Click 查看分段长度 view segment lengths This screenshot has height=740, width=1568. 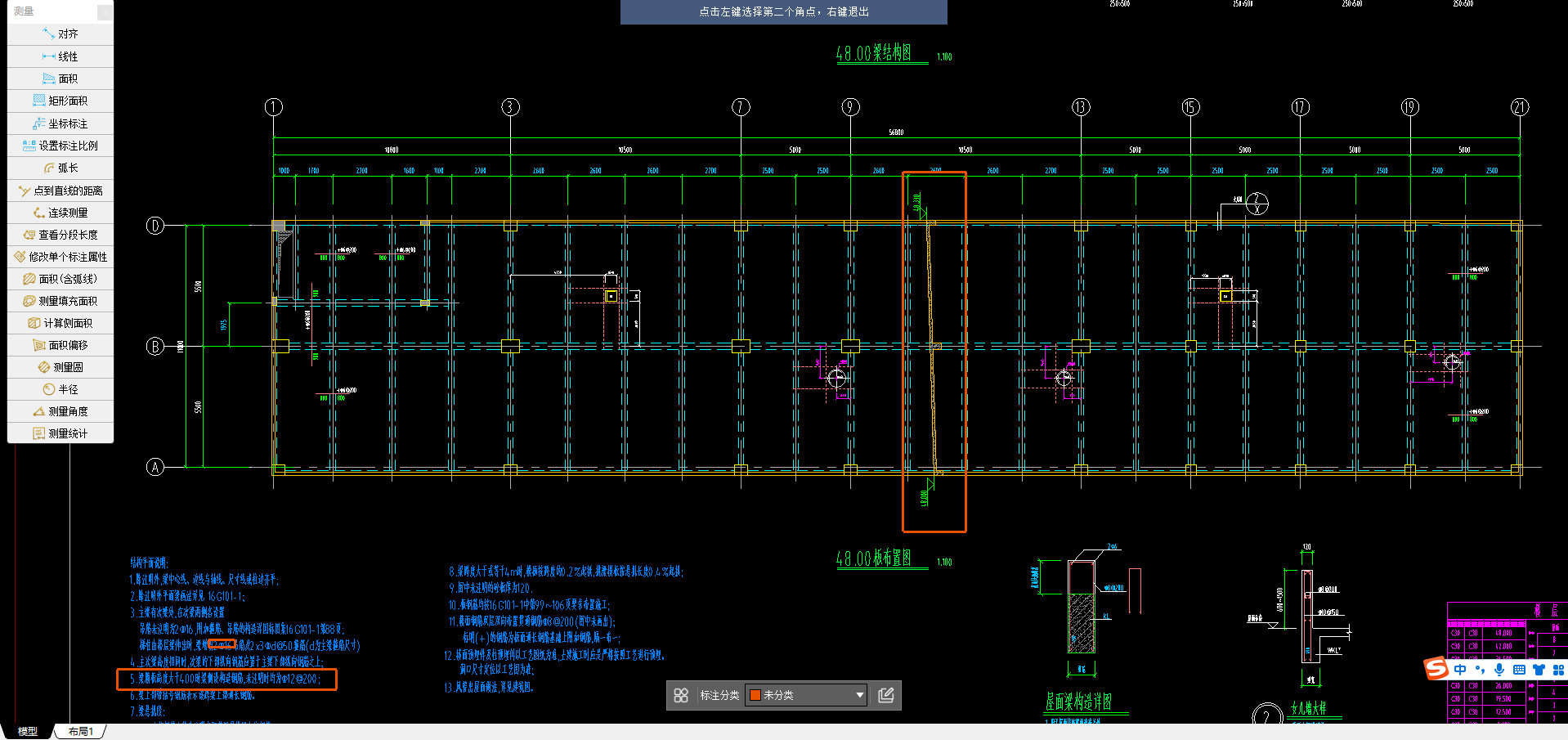tap(60, 235)
